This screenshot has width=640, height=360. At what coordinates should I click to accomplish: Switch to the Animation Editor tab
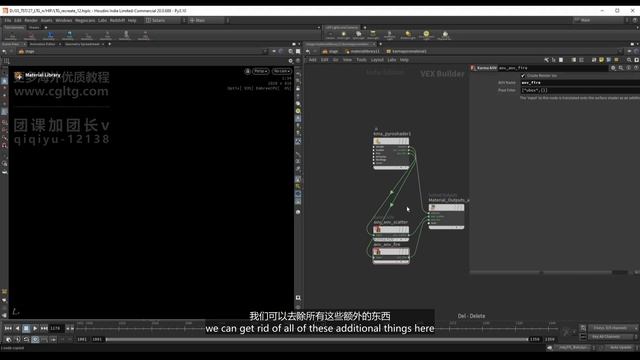(42, 44)
